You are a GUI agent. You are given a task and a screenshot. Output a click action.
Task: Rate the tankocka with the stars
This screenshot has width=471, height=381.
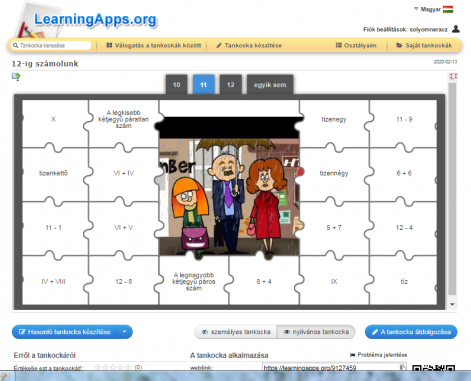click(113, 367)
